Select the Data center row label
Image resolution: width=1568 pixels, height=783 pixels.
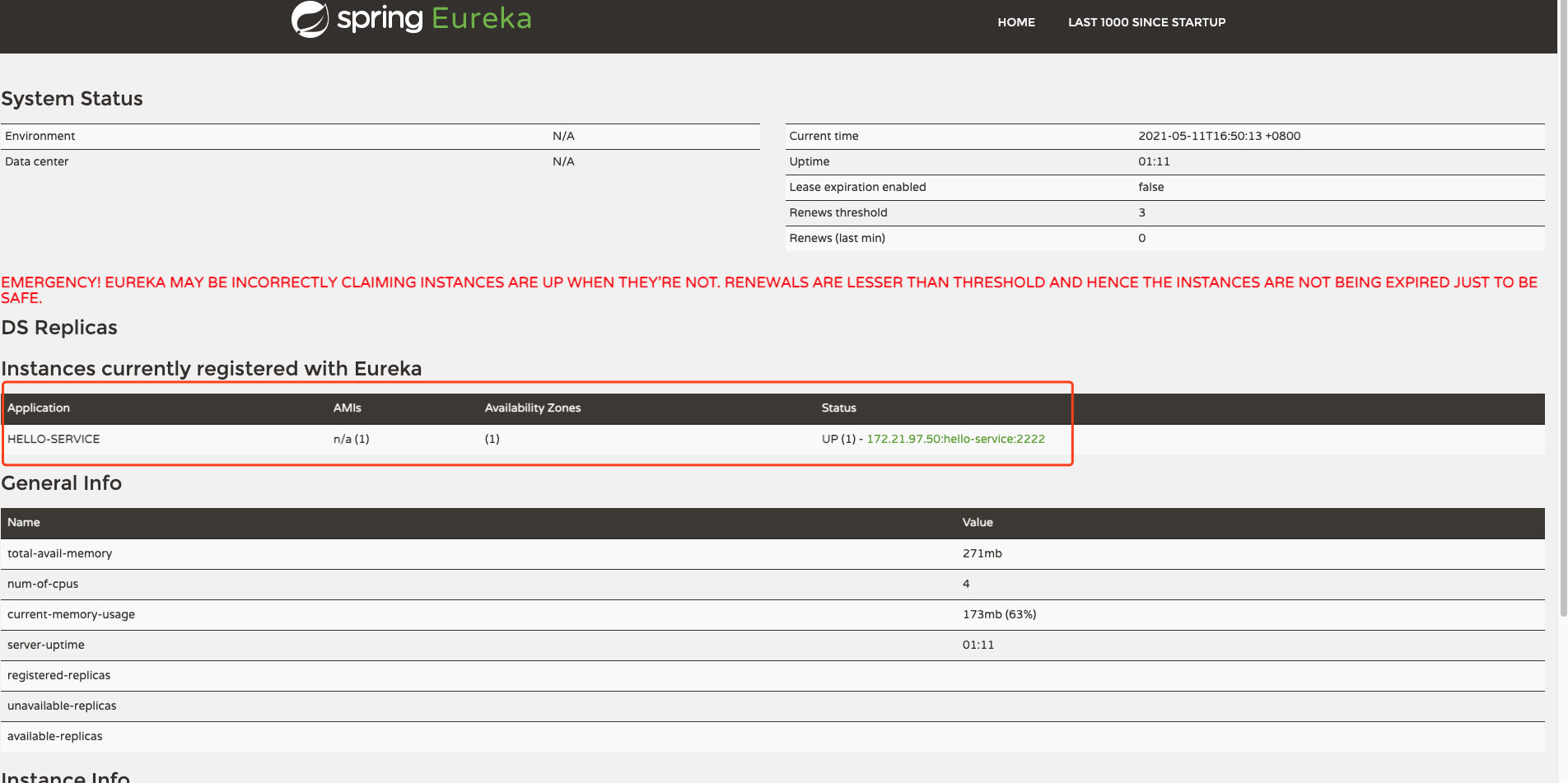[36, 161]
